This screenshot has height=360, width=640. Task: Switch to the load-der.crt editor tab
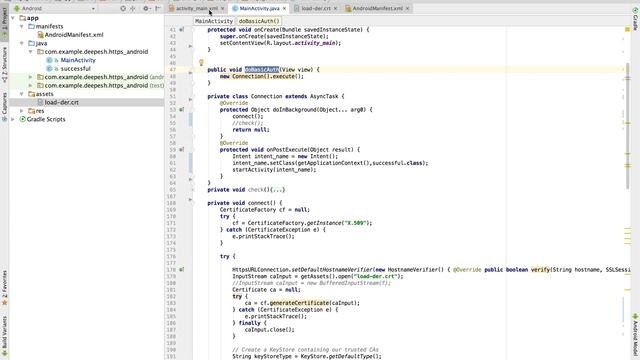pos(316,8)
